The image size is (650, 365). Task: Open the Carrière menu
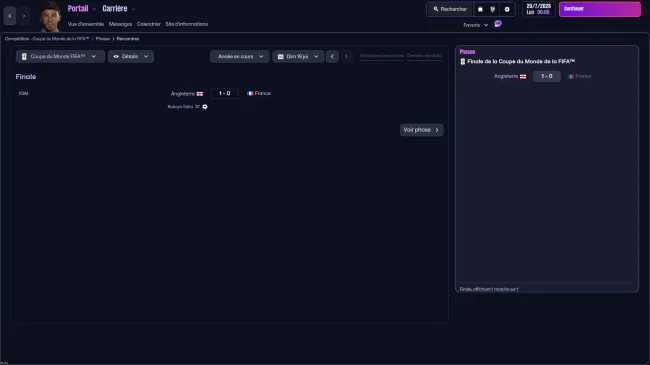pos(115,9)
